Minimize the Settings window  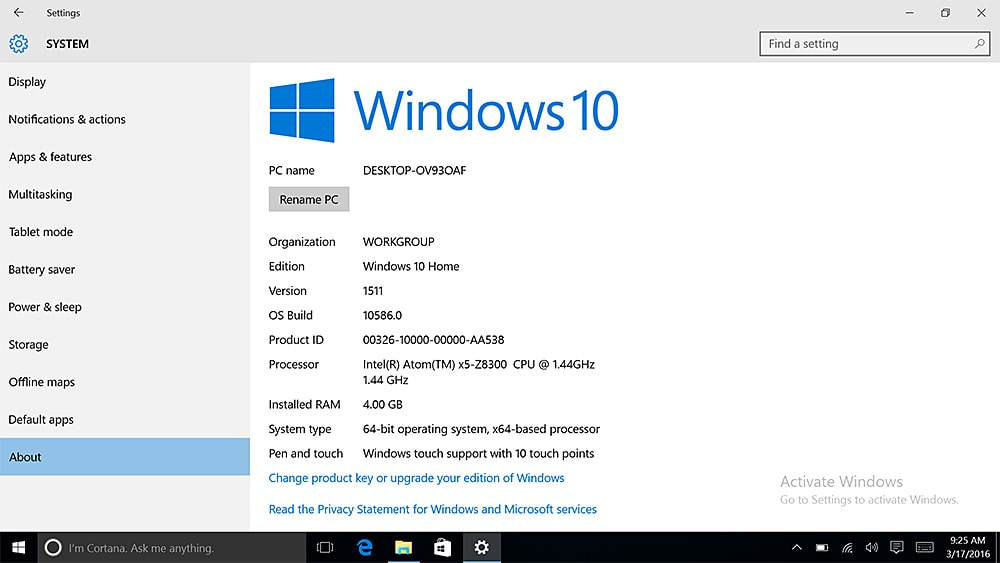click(909, 13)
